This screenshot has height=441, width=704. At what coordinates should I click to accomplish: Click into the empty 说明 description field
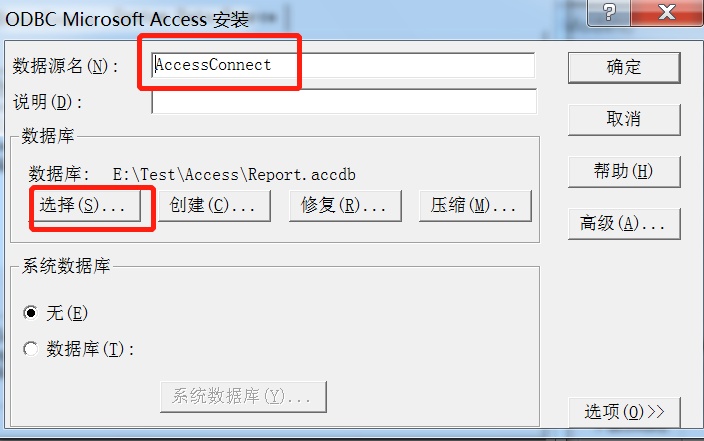coord(344,101)
